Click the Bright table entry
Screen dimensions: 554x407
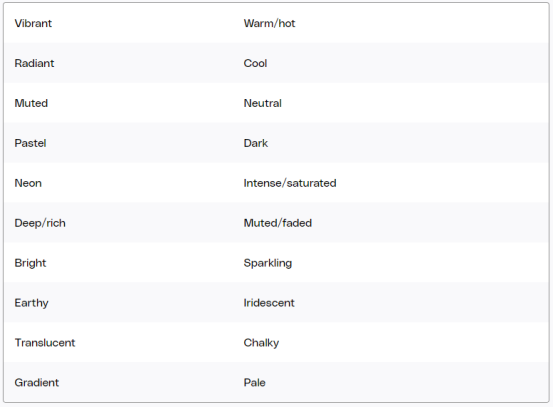[x=30, y=263]
